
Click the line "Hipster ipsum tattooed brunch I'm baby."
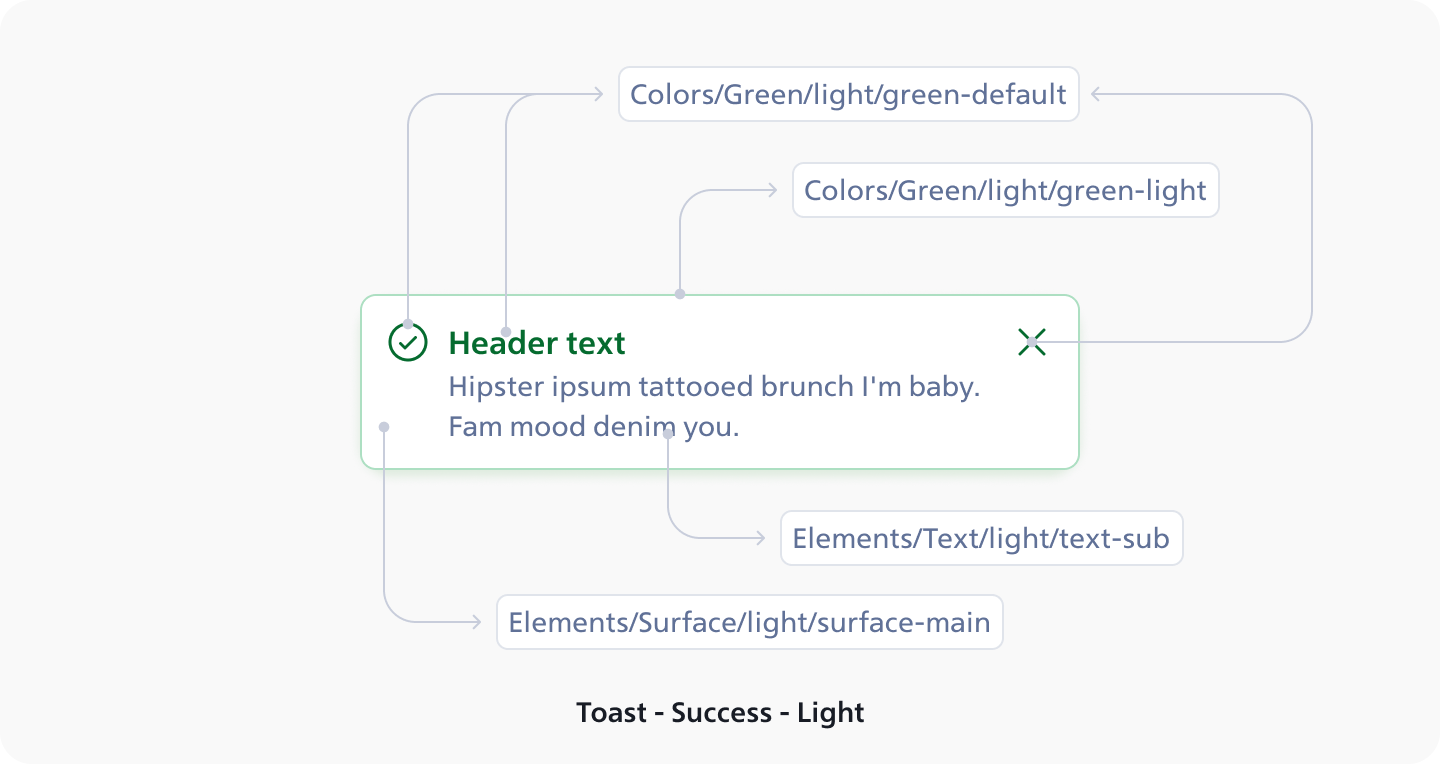coord(714,387)
